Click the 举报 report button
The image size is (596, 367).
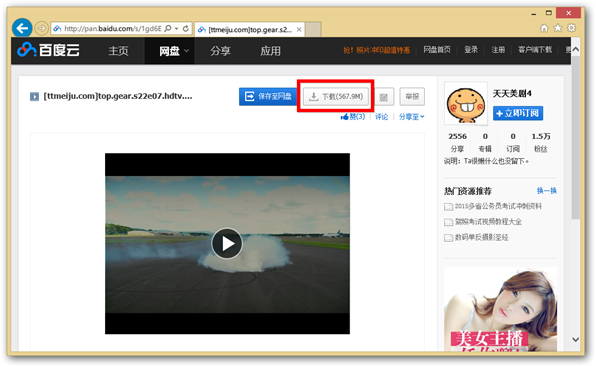point(412,96)
